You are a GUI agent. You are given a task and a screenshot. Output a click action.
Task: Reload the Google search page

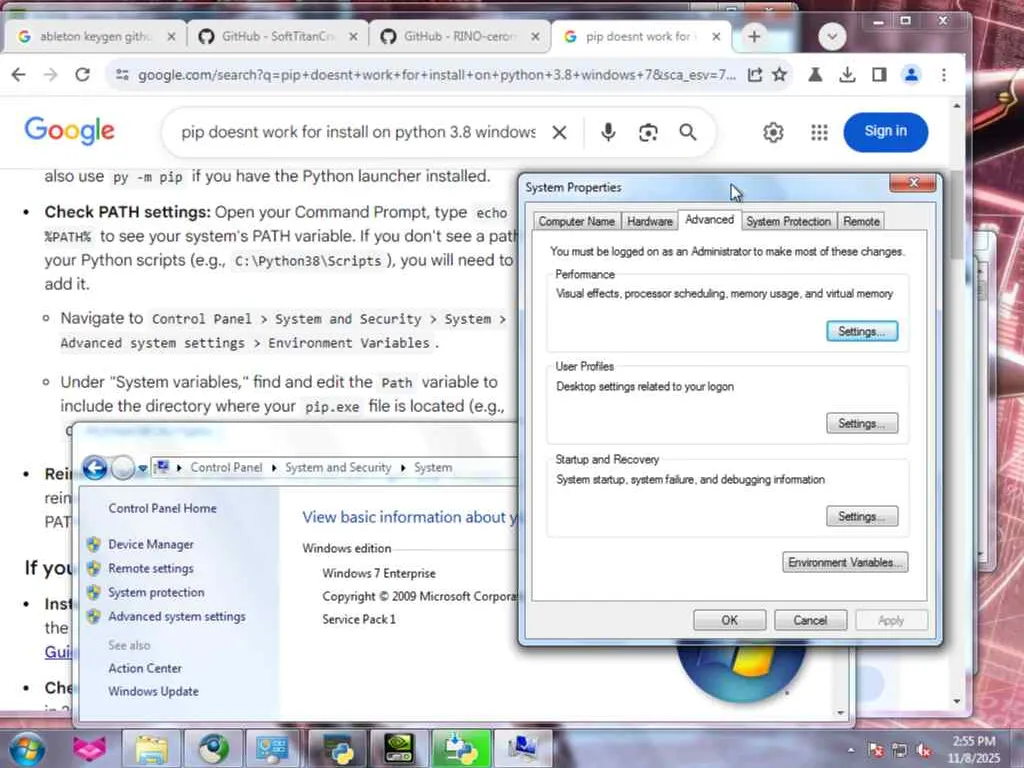pyautogui.click(x=82, y=74)
